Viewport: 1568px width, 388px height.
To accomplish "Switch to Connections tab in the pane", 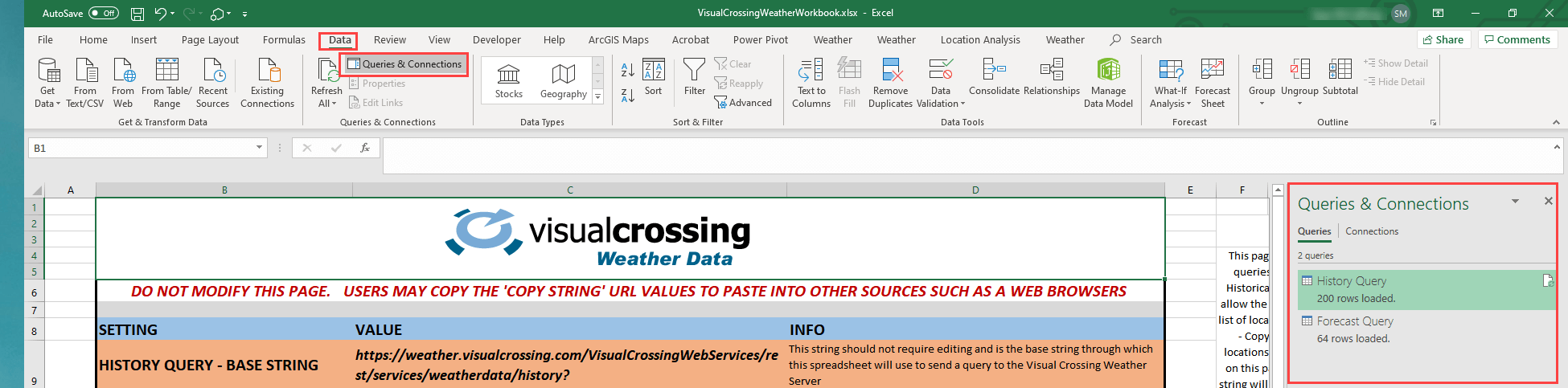I will pos(1372,231).
